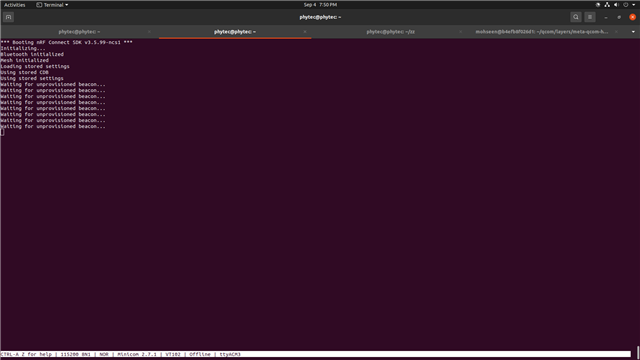Click 'NOR' in minicom status bar
The height and width of the screenshot is (360, 640).
104,354
